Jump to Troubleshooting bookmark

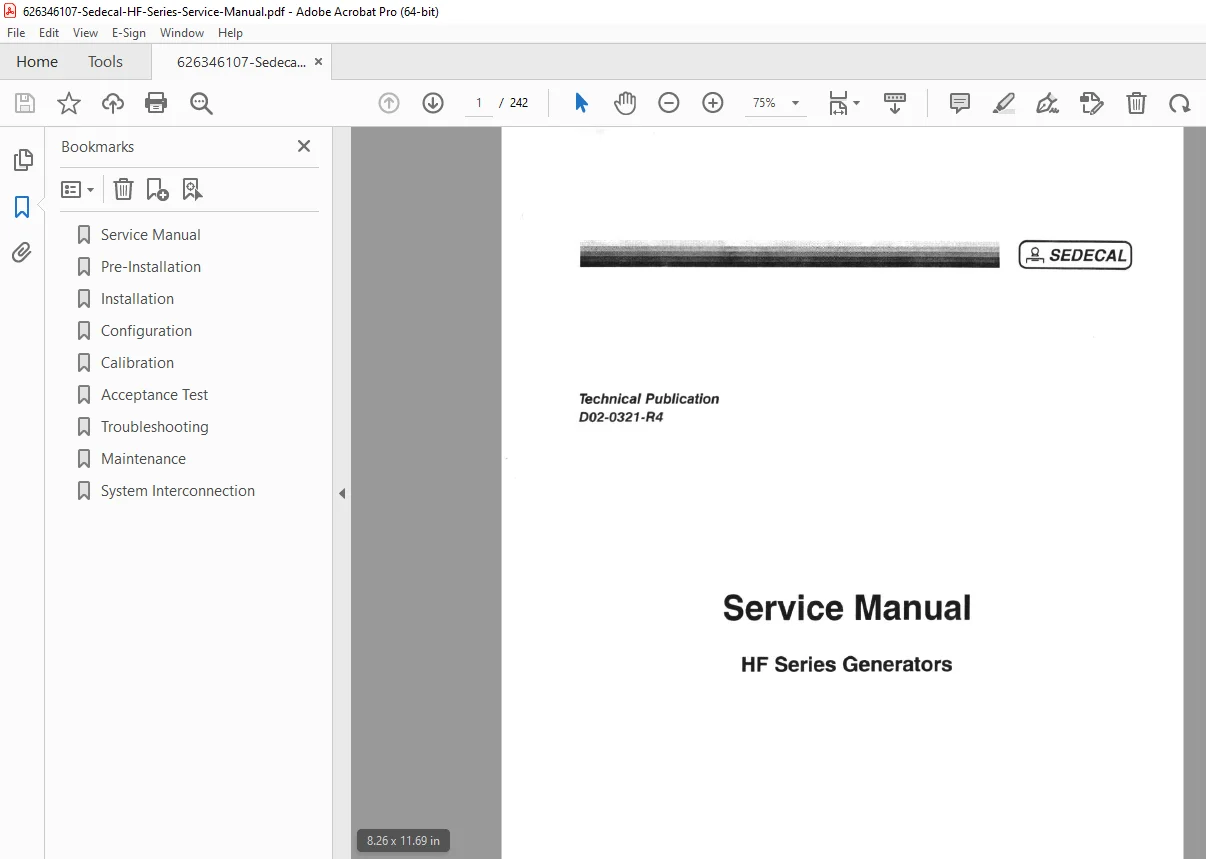tap(155, 427)
